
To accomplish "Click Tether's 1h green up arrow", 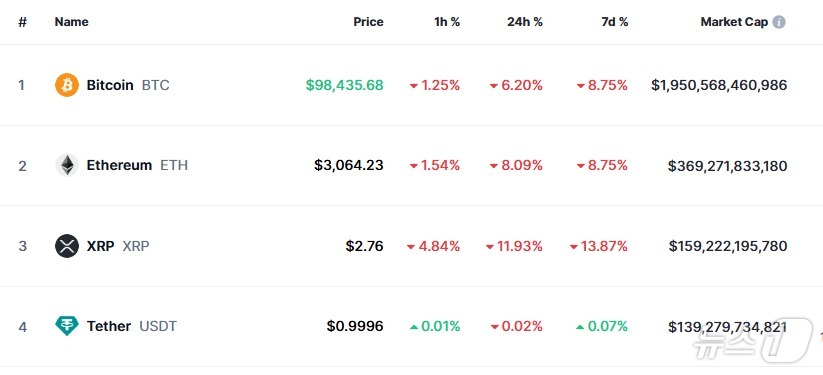I will pyautogui.click(x=414, y=327).
